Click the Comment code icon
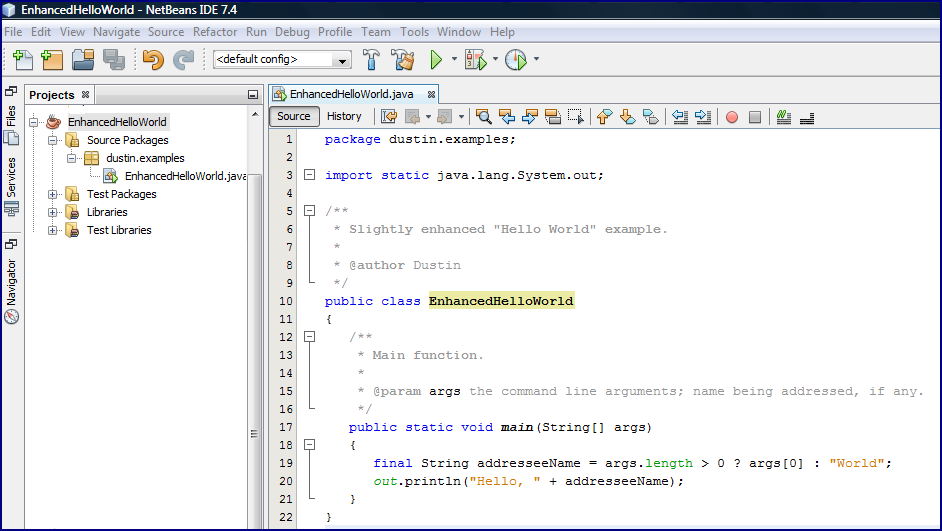The height and width of the screenshot is (531, 942). point(783,117)
